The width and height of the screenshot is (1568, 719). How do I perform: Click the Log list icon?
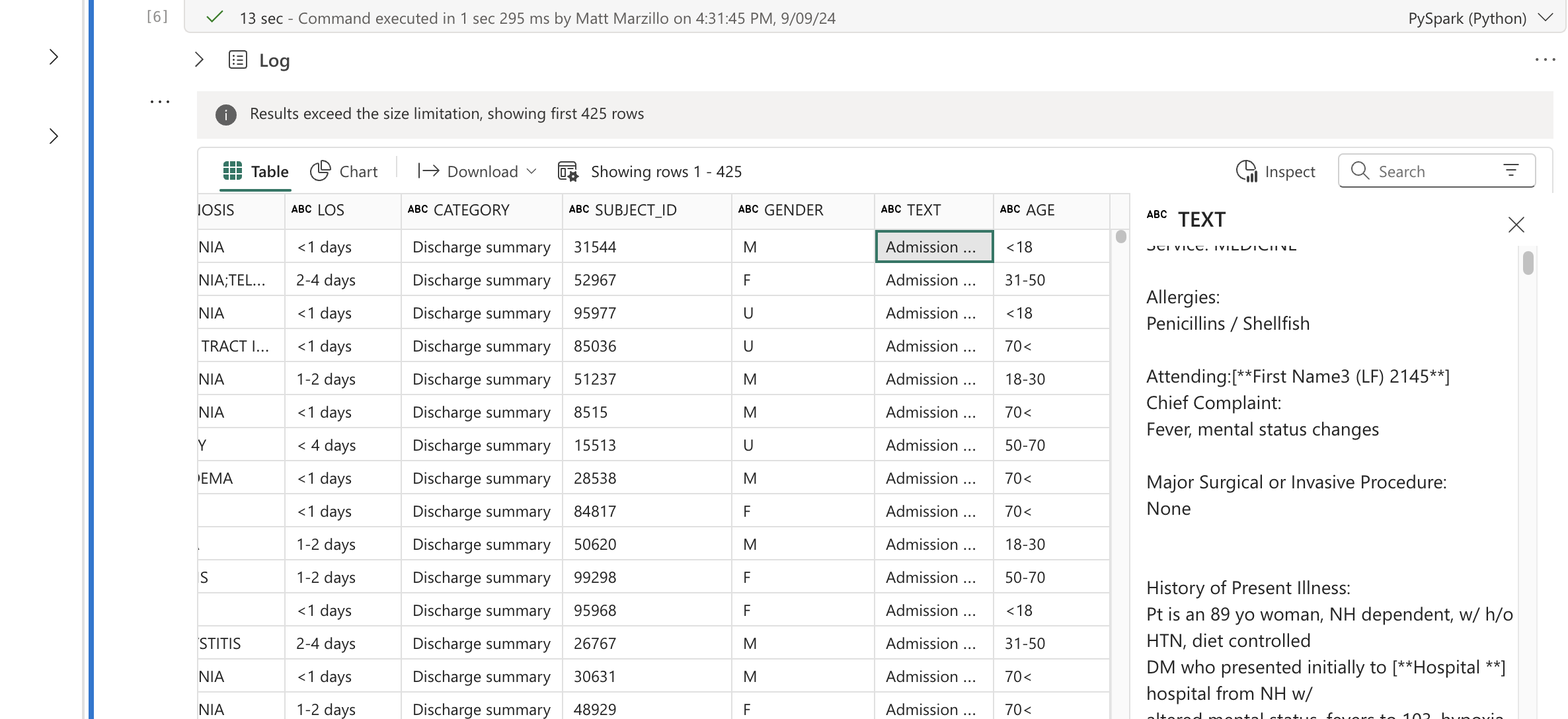pyautogui.click(x=238, y=60)
